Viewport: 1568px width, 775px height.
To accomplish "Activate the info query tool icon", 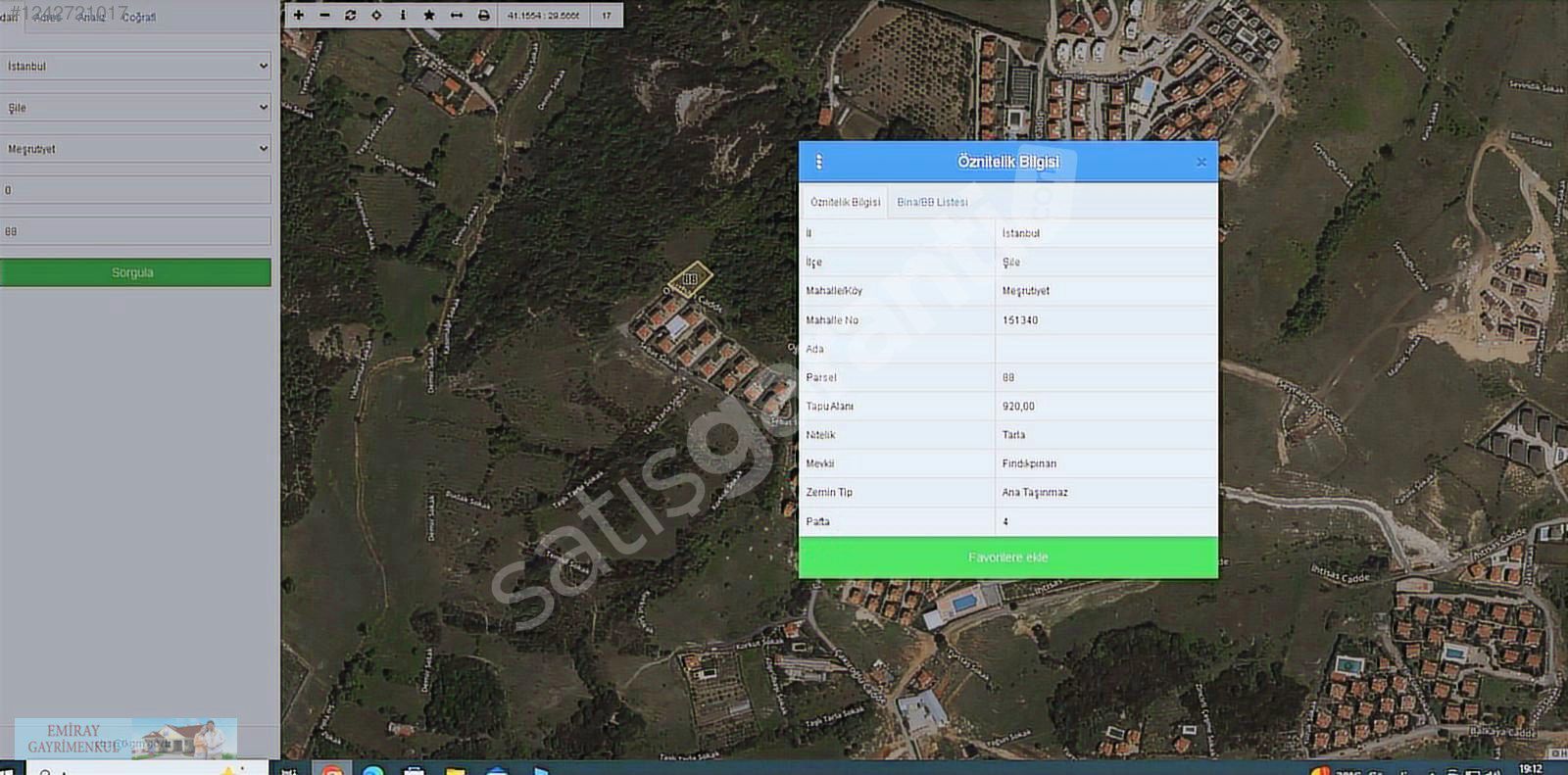I will click(403, 16).
